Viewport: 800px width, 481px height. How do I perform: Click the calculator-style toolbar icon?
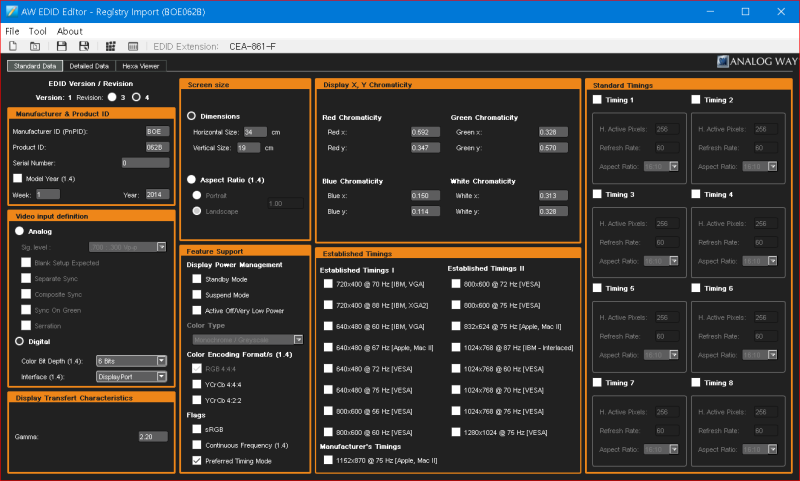pyautogui.click(x=134, y=46)
